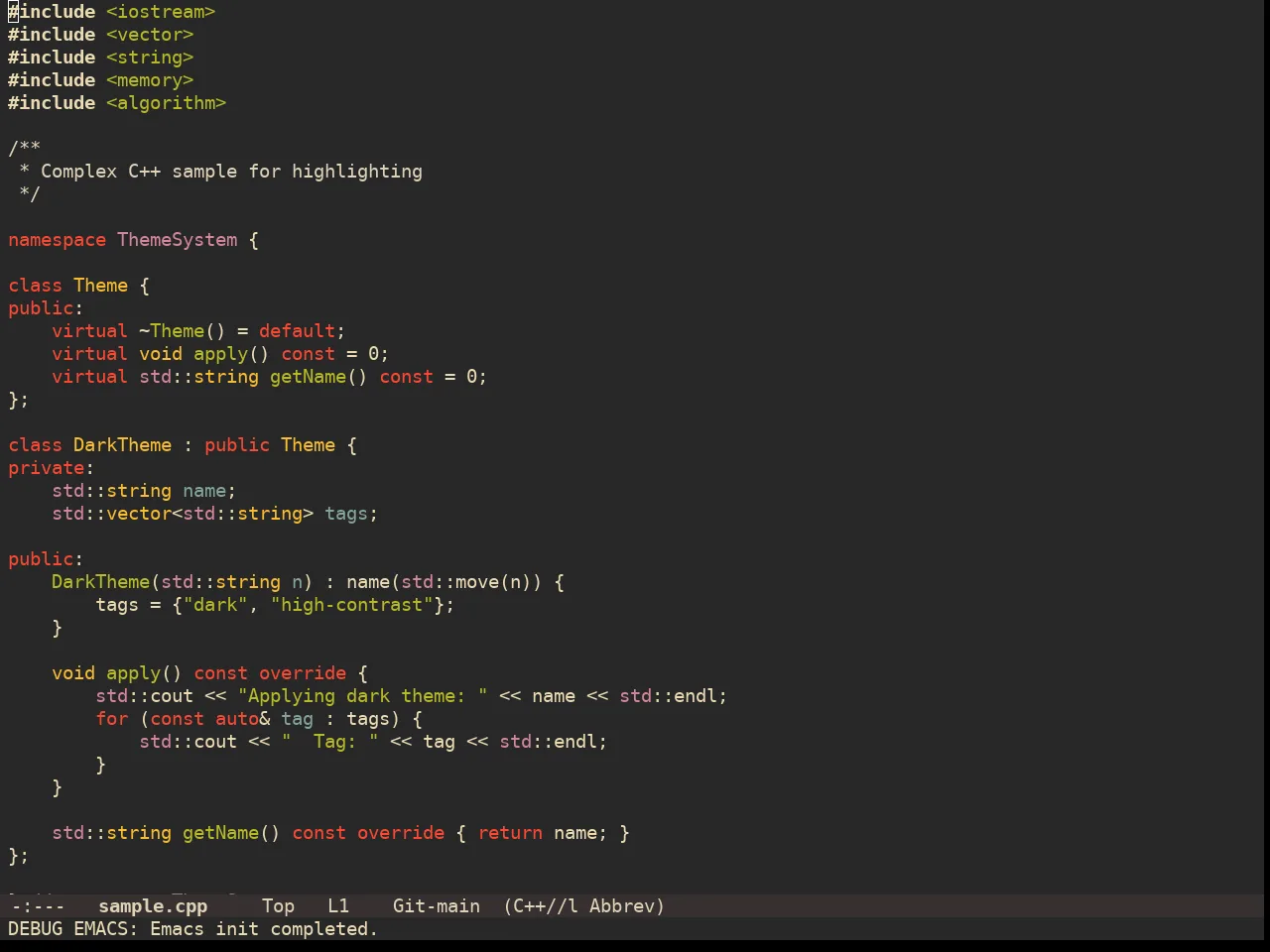The height and width of the screenshot is (952, 1270).
Task: Place cursor on '#include <memory>' line
Action: pyautogui.click(x=101, y=80)
